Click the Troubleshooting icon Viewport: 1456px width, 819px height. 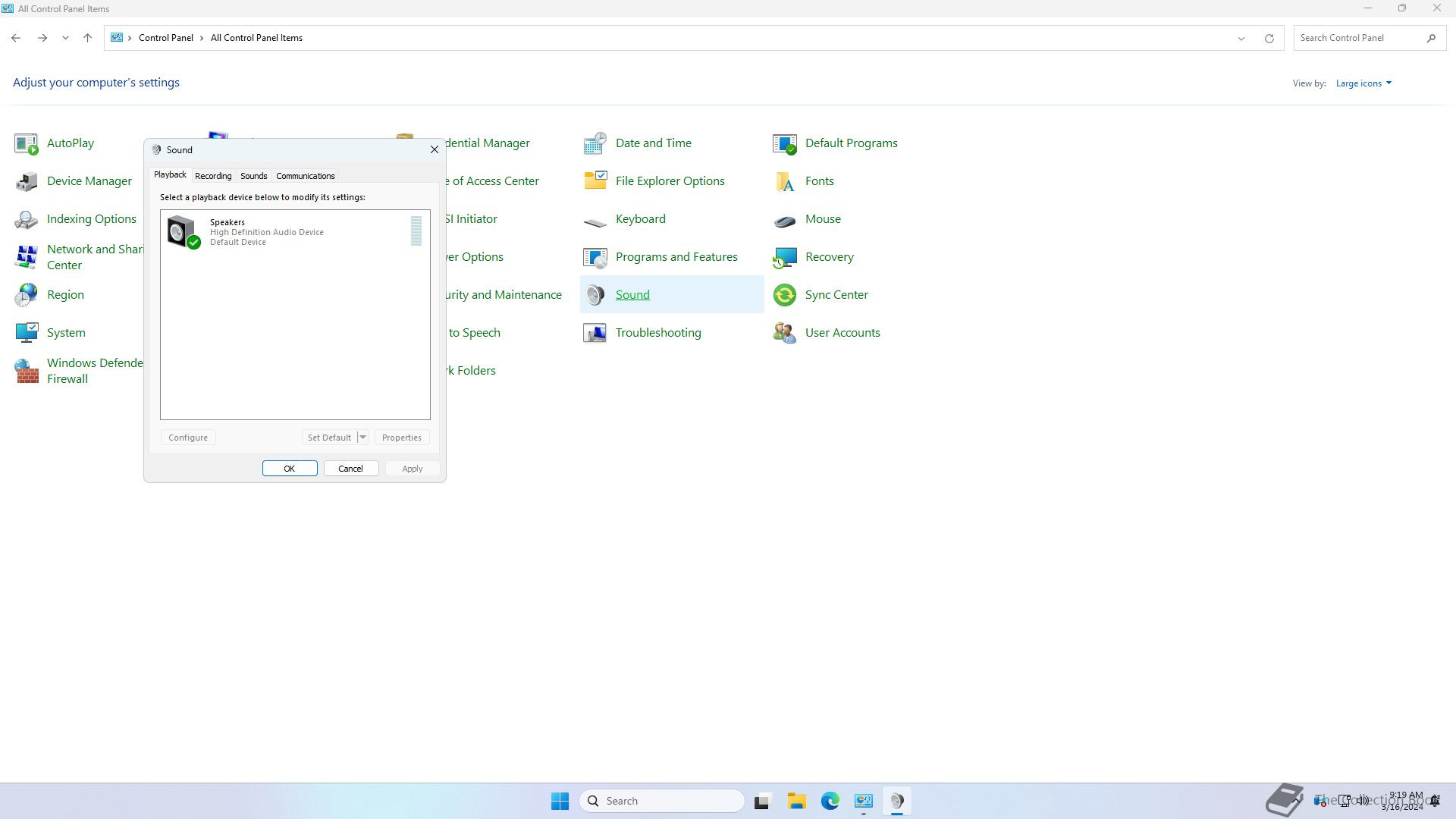(595, 333)
